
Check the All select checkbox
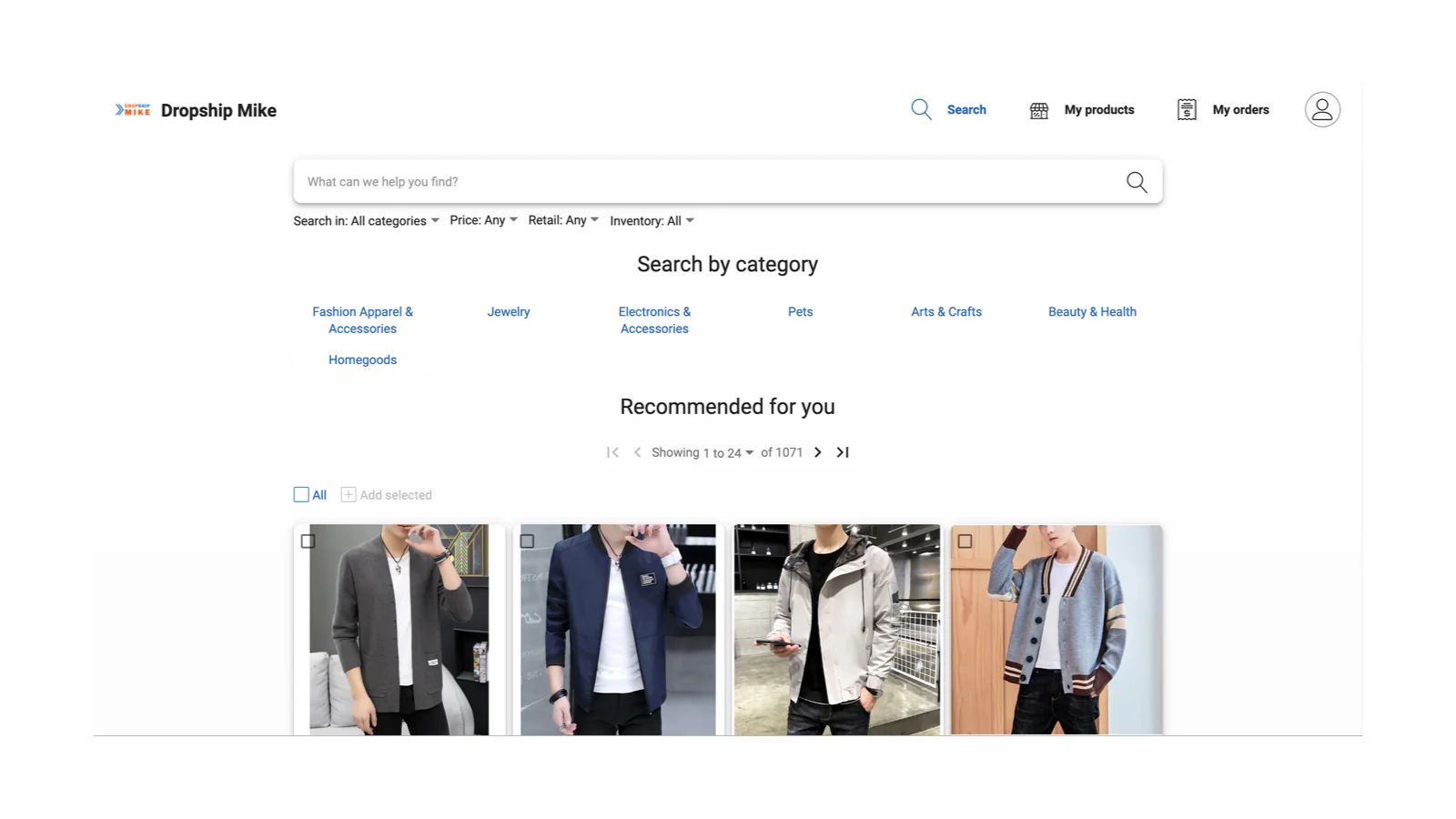301,495
